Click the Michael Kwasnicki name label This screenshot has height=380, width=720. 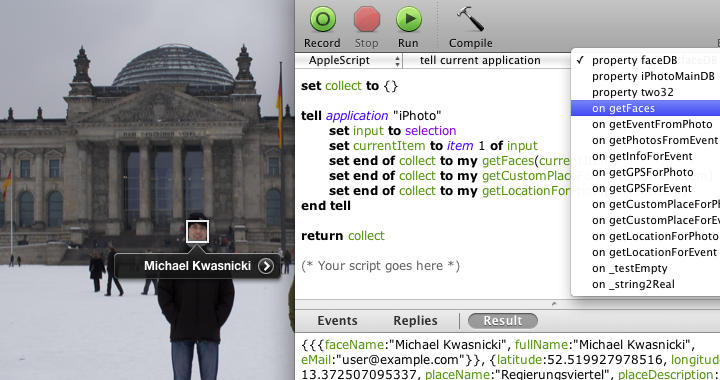pyautogui.click(x=197, y=266)
